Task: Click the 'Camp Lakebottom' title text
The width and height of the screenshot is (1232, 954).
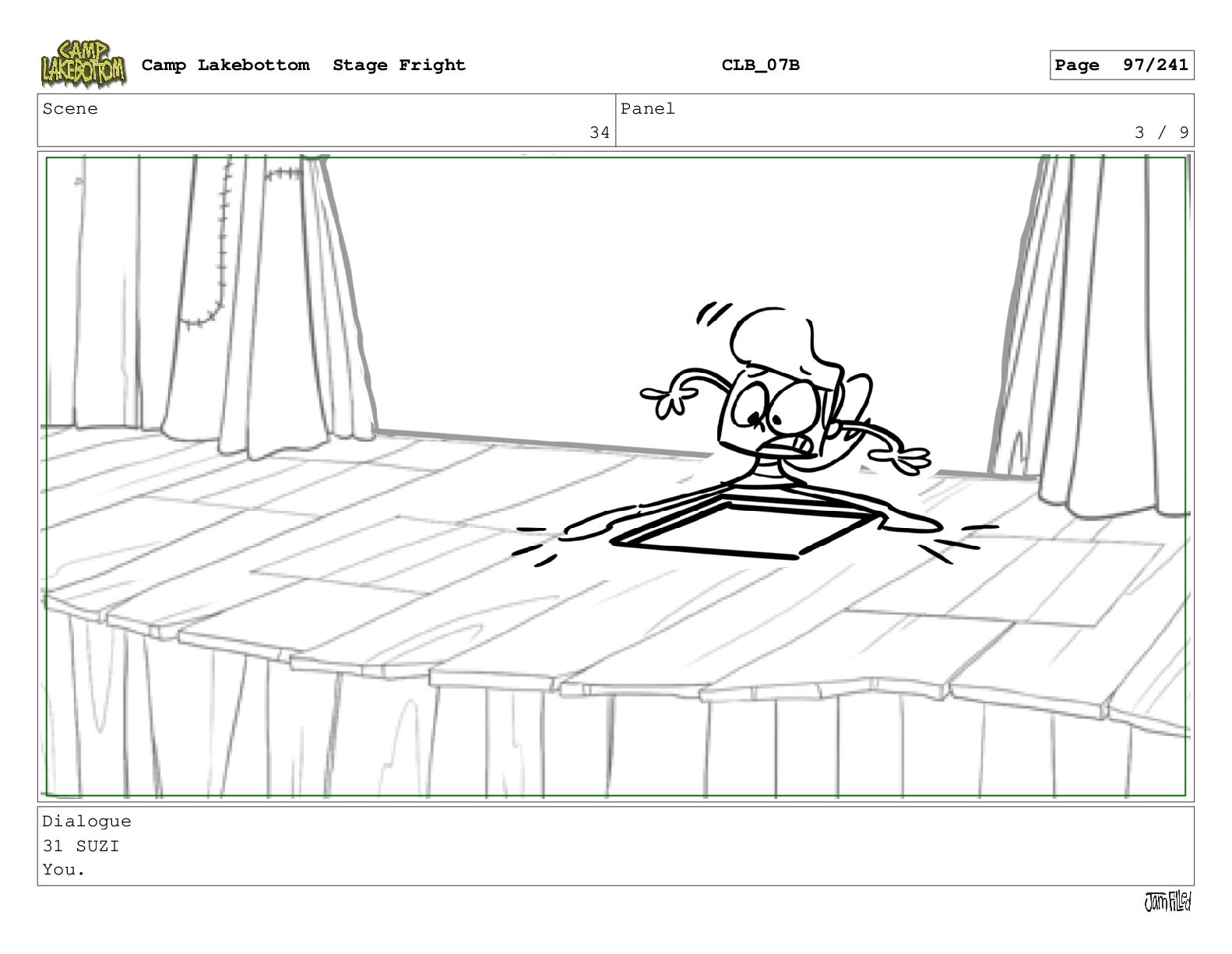Action: coord(225,65)
